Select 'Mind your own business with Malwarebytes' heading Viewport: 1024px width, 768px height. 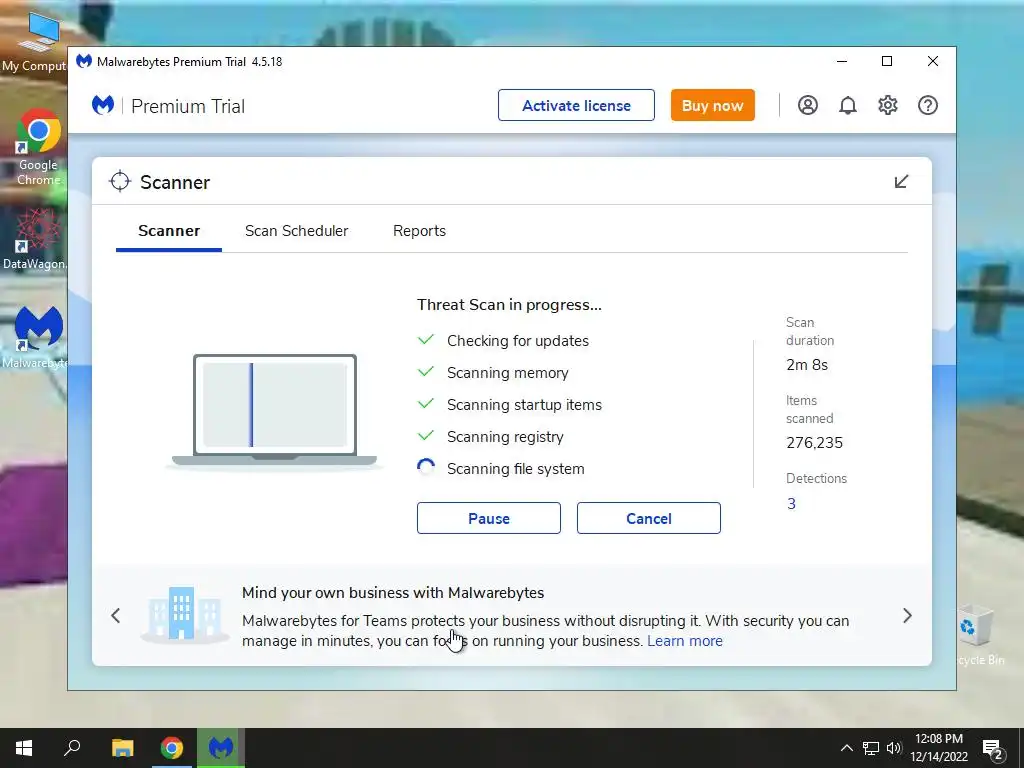[x=393, y=592]
